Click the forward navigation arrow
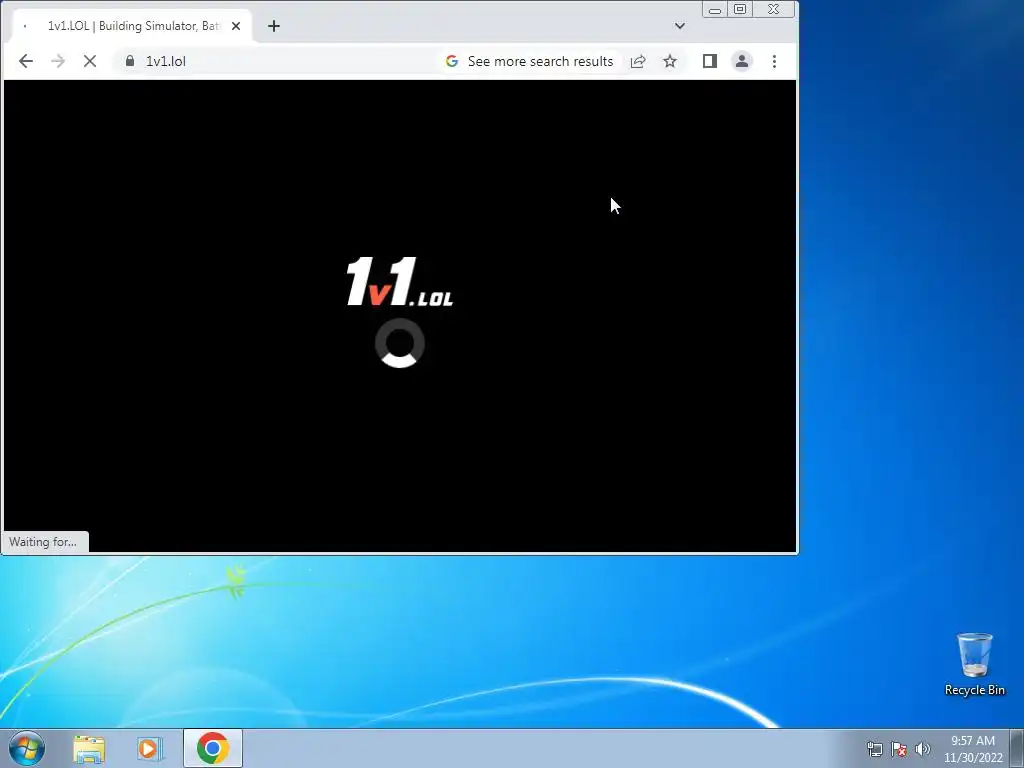 point(58,61)
